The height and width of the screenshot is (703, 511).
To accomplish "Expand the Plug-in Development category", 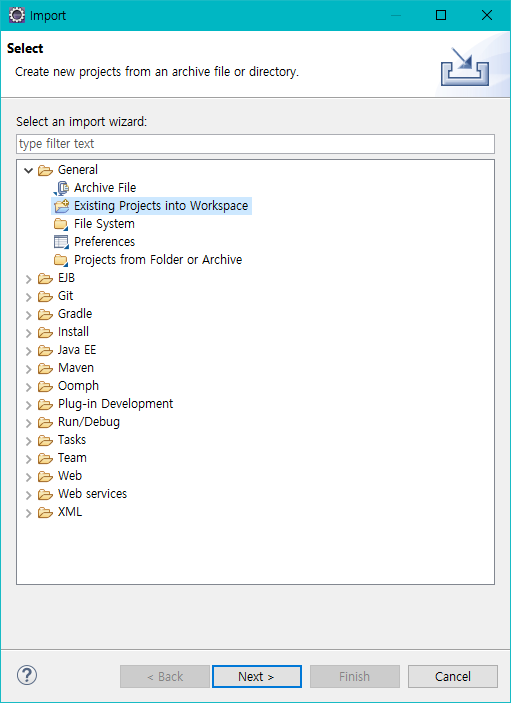I will (29, 405).
